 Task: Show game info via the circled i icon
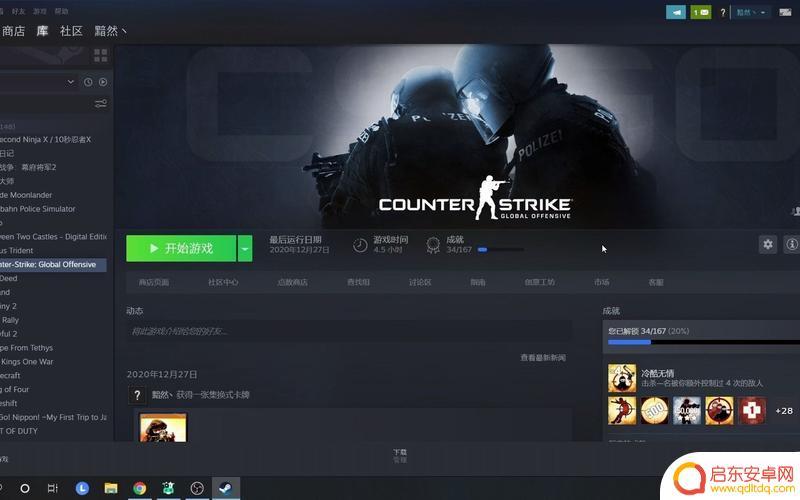click(792, 244)
